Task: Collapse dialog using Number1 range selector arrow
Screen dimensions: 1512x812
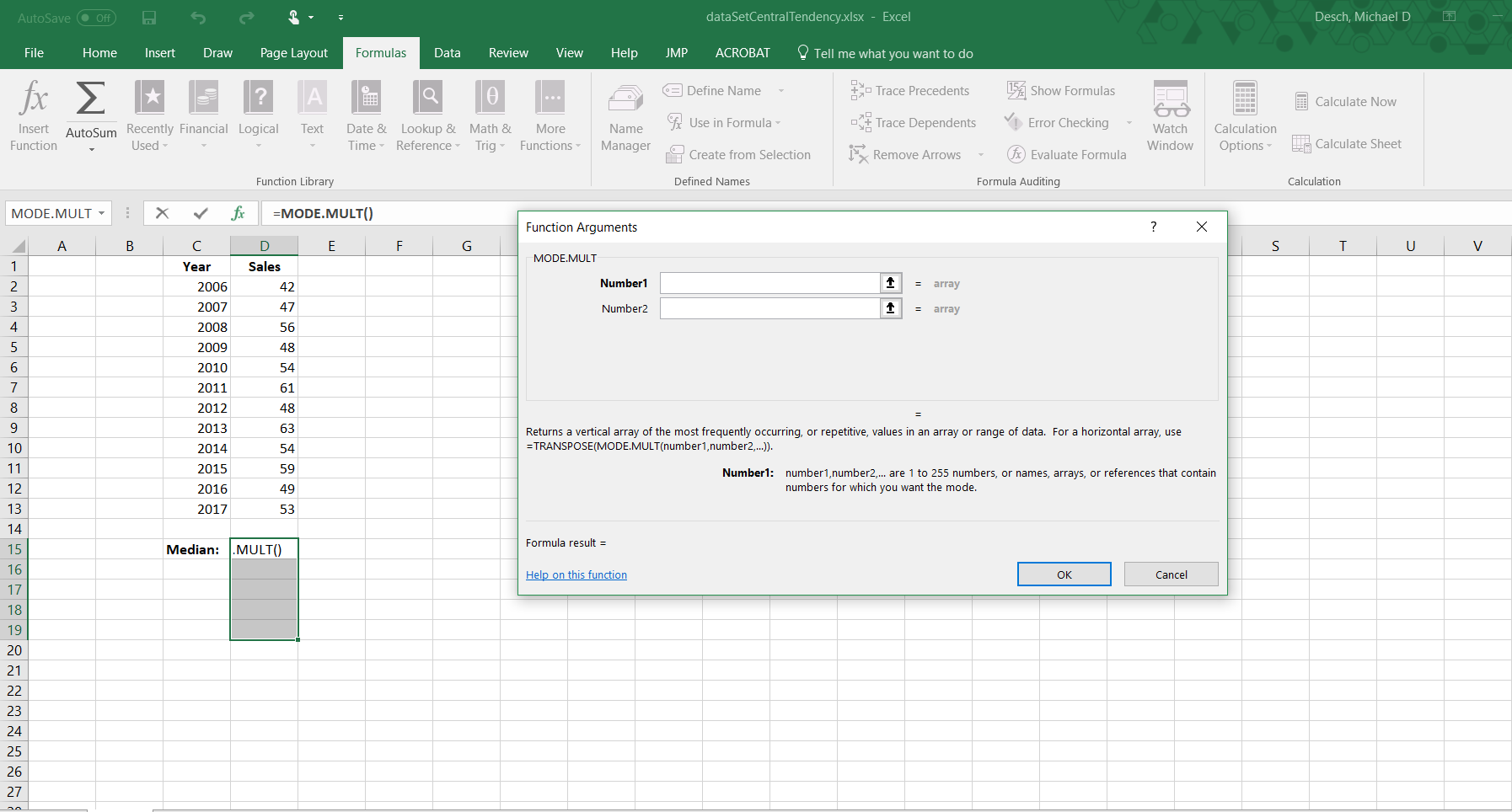Action: click(891, 284)
